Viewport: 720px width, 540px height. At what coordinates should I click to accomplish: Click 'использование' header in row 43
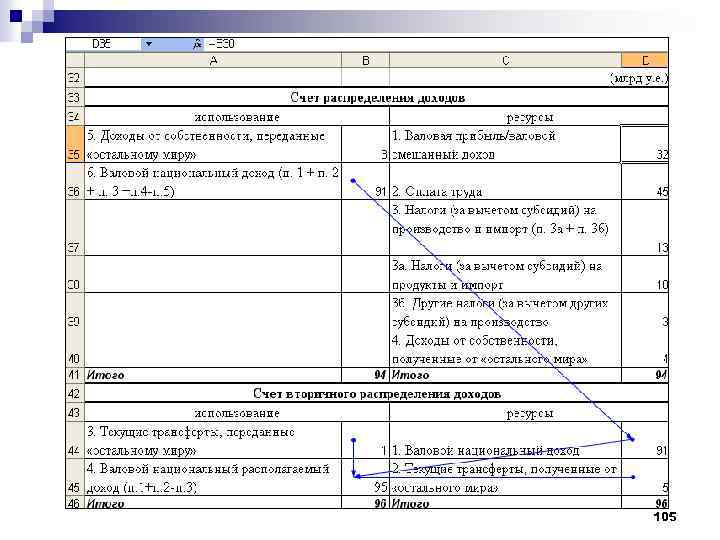click(x=236, y=412)
